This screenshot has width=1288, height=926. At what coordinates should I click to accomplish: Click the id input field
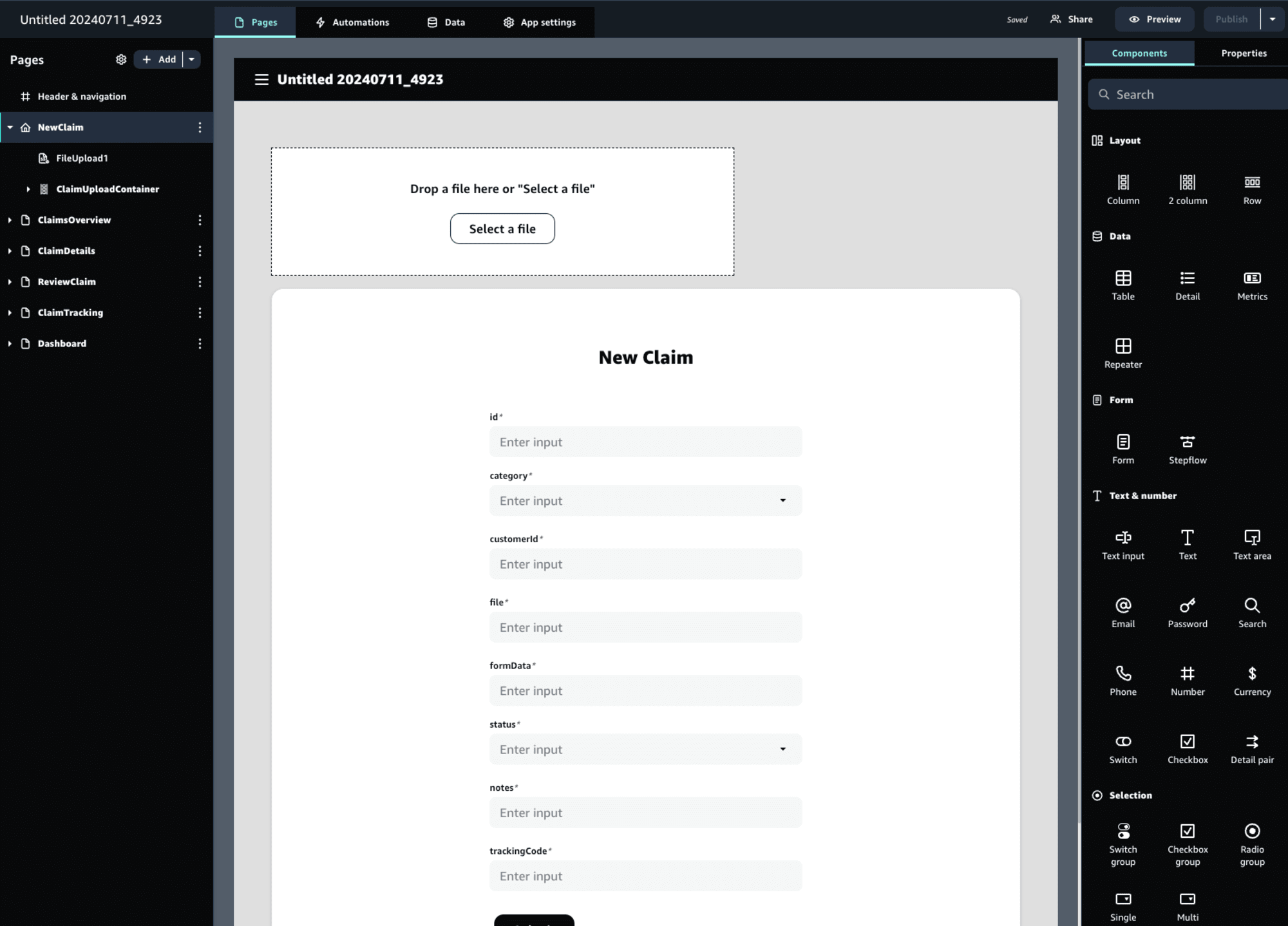(645, 442)
